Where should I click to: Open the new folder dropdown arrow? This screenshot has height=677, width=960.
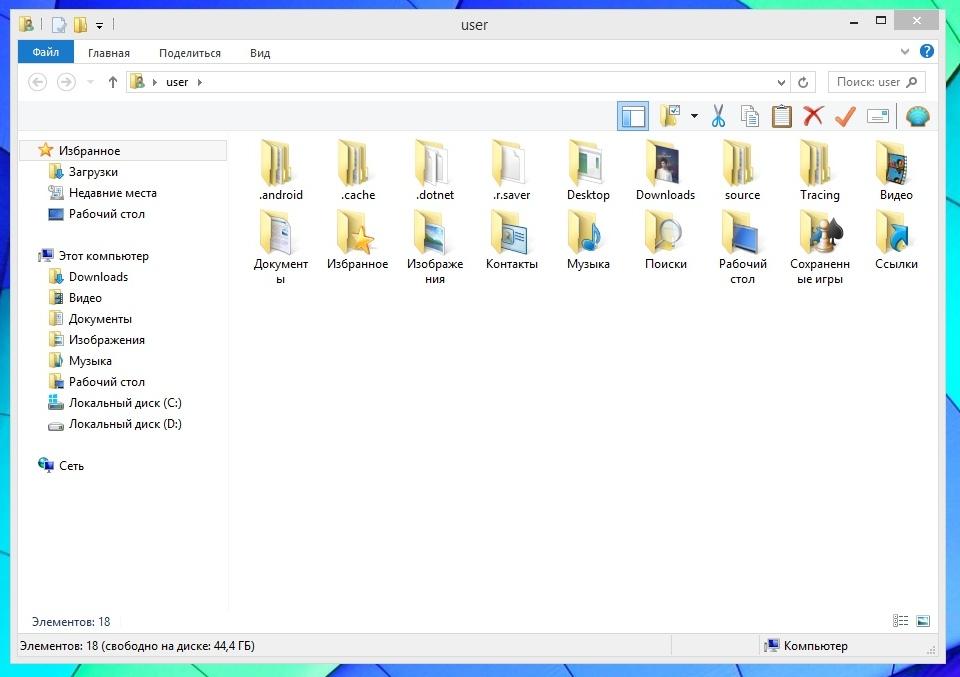click(692, 115)
